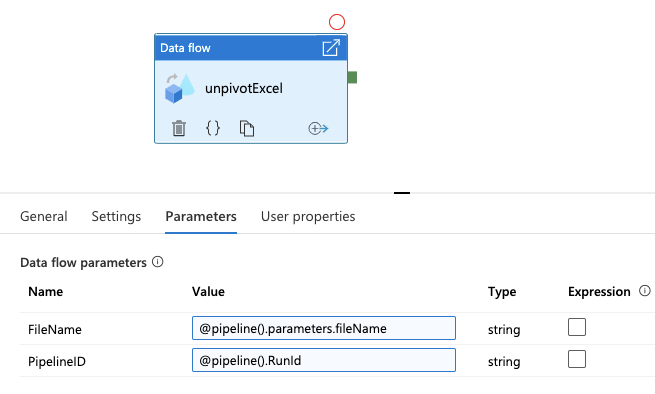
Task: Click the green success output connector
Action: click(352, 78)
